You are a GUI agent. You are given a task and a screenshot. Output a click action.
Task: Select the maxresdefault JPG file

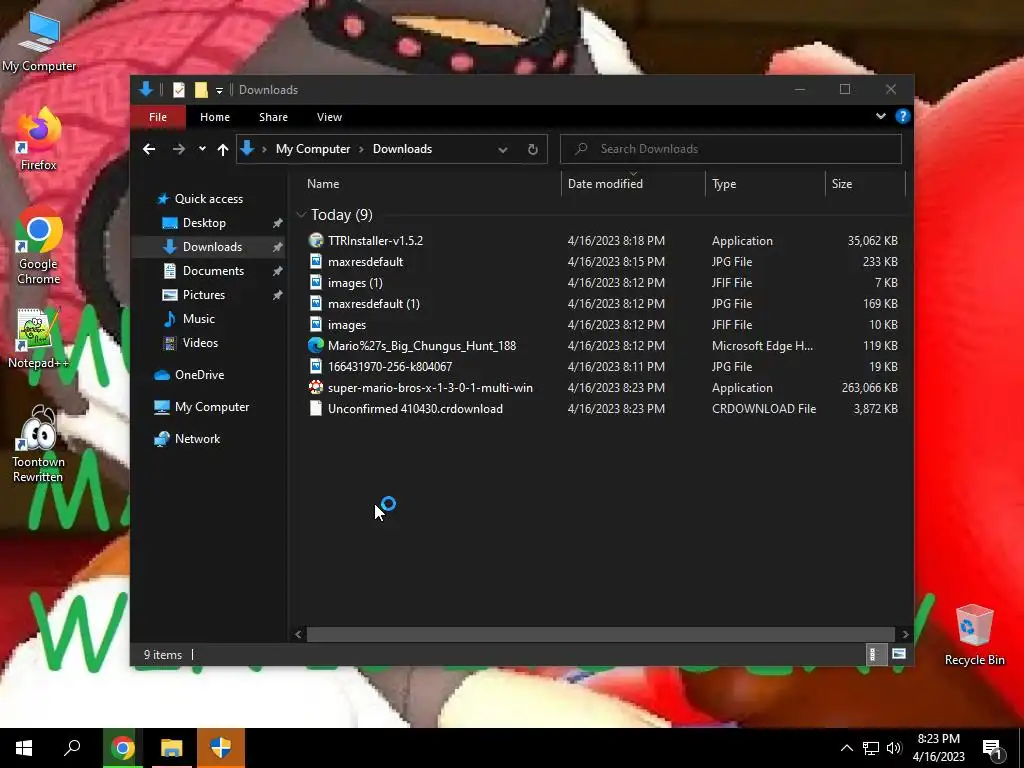pos(365,261)
